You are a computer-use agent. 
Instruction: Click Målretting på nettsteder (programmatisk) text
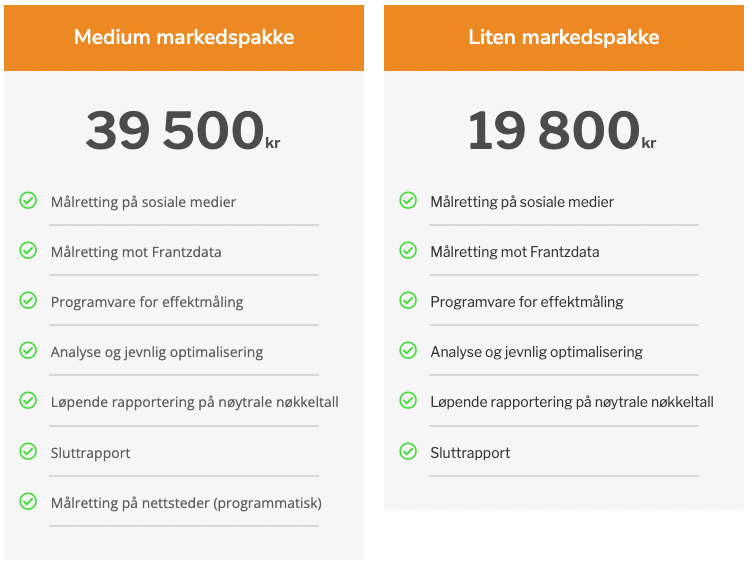pos(187,503)
